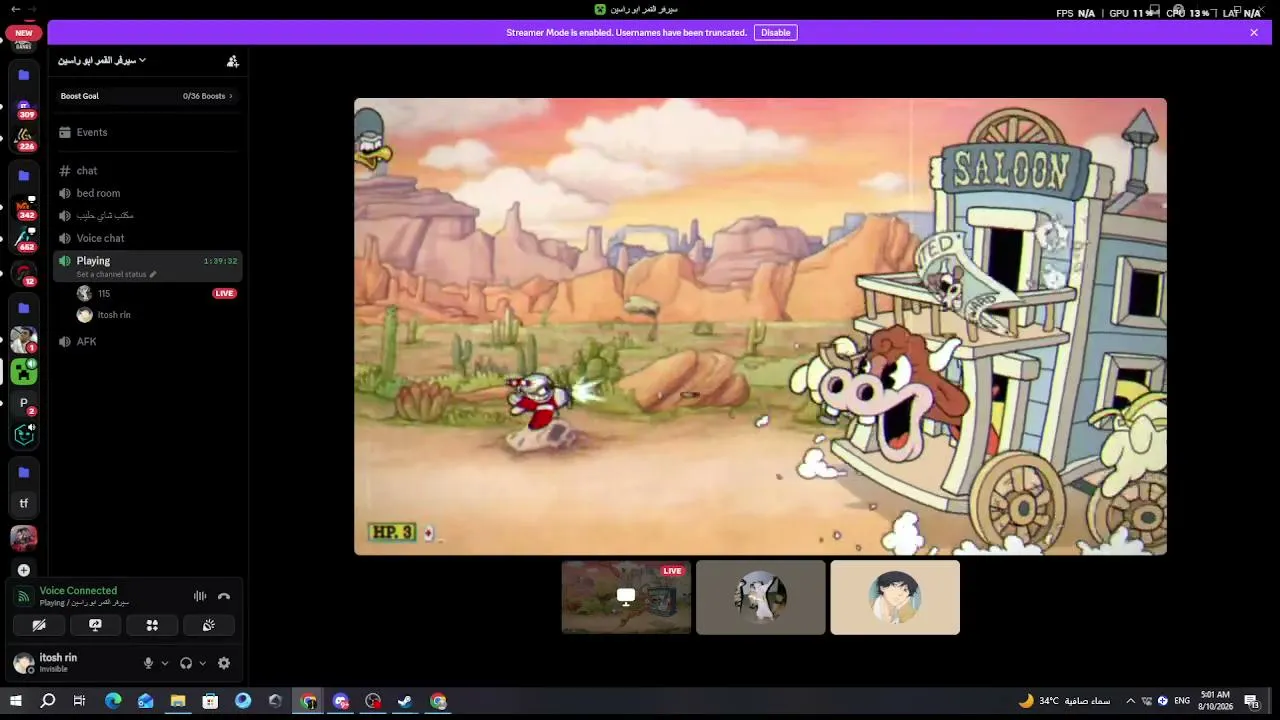1280x720 pixels.
Task: Open the soundboard button
Action: tap(209, 625)
